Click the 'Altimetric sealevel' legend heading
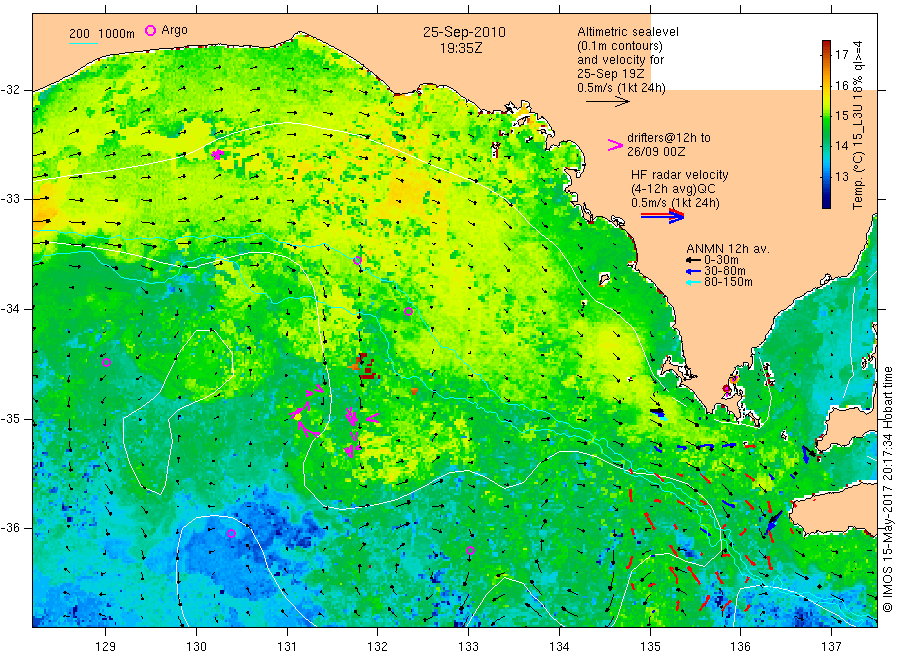 (628, 32)
